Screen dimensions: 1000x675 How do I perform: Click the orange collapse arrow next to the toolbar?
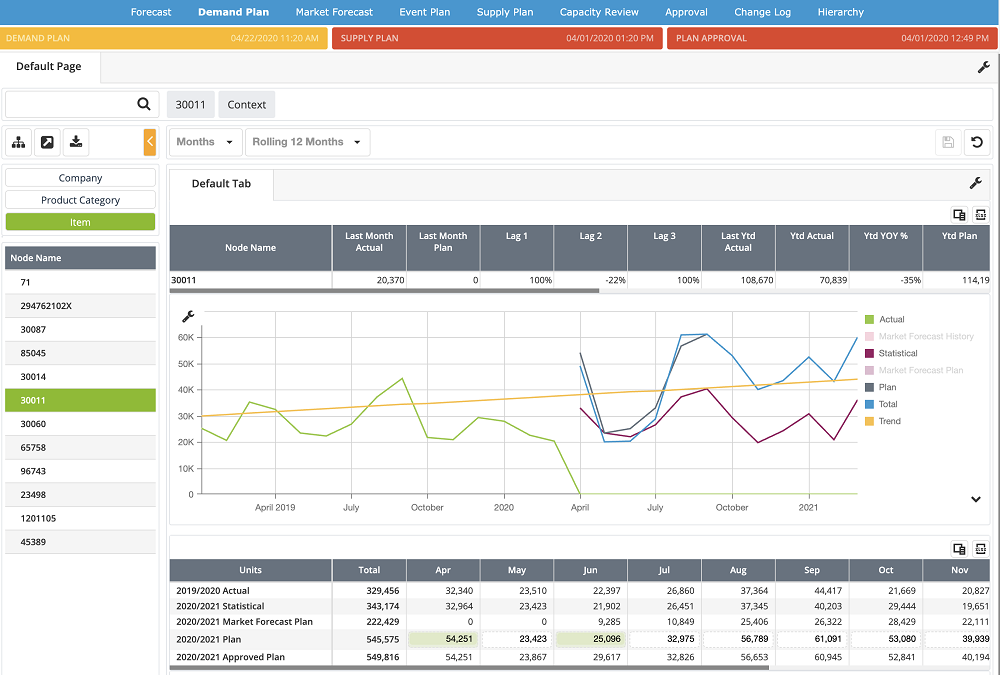point(151,142)
